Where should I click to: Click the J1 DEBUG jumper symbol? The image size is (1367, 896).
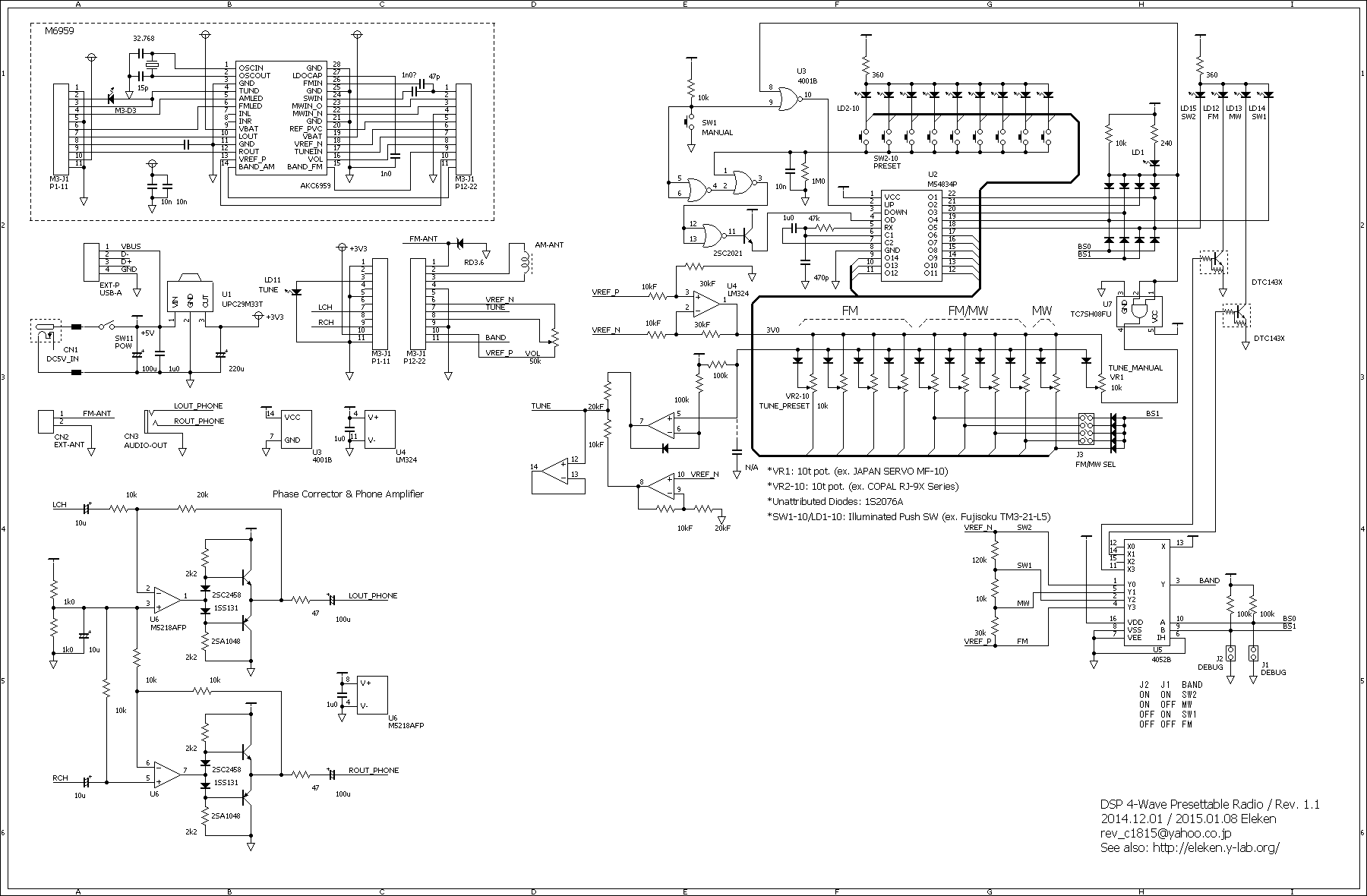pyautogui.click(x=1254, y=652)
